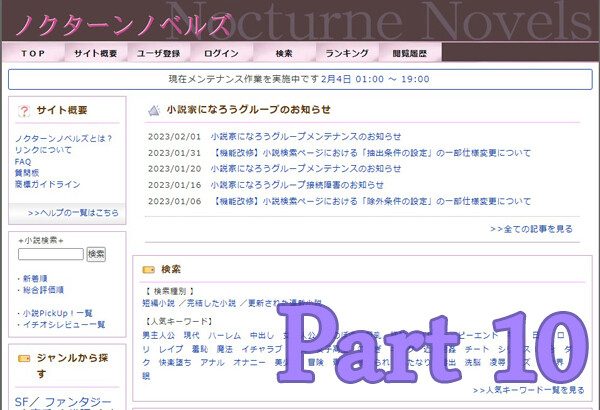Click the yellow icon beside 検索 heading
Viewport: 600px width, 410px height.
(148, 270)
